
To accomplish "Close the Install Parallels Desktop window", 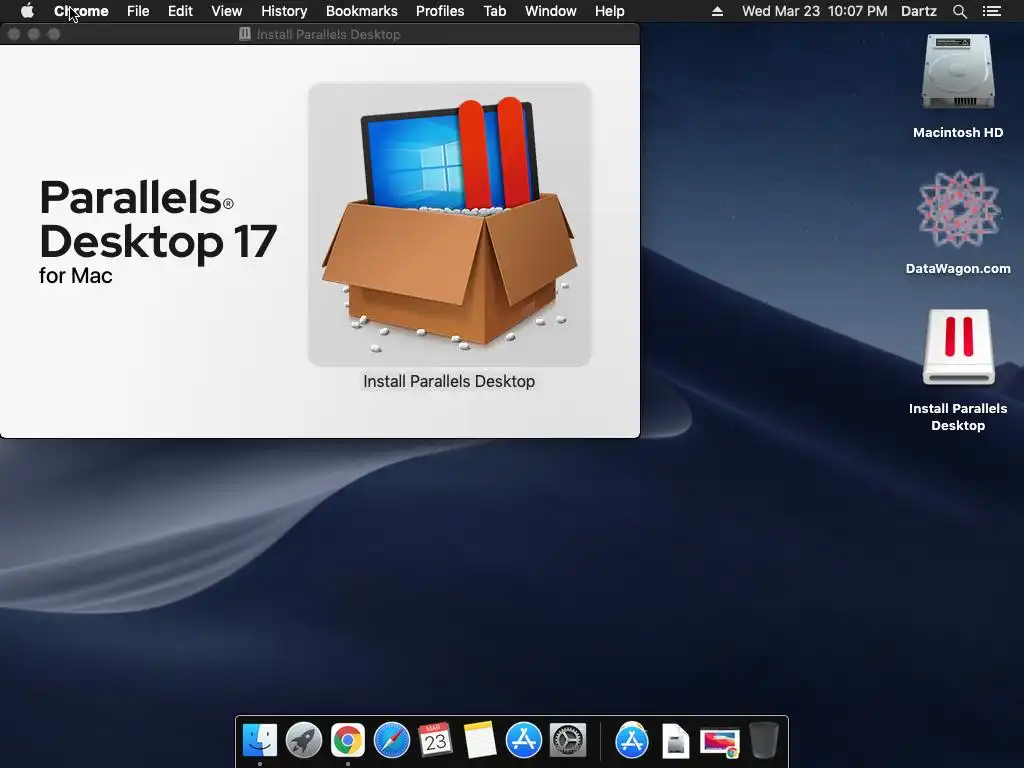I will (x=14, y=34).
